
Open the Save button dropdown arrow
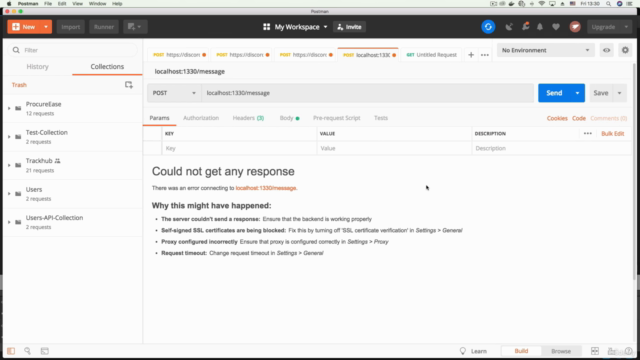(620, 93)
